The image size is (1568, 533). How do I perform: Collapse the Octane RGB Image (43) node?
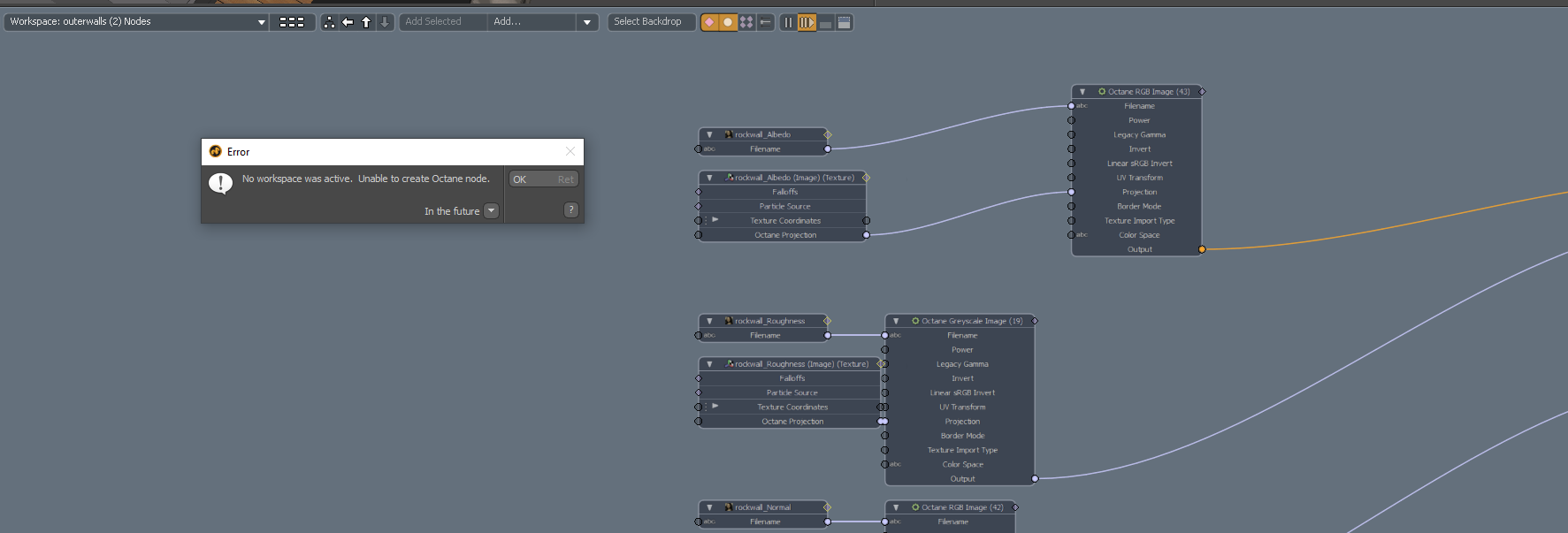pyautogui.click(x=1082, y=92)
